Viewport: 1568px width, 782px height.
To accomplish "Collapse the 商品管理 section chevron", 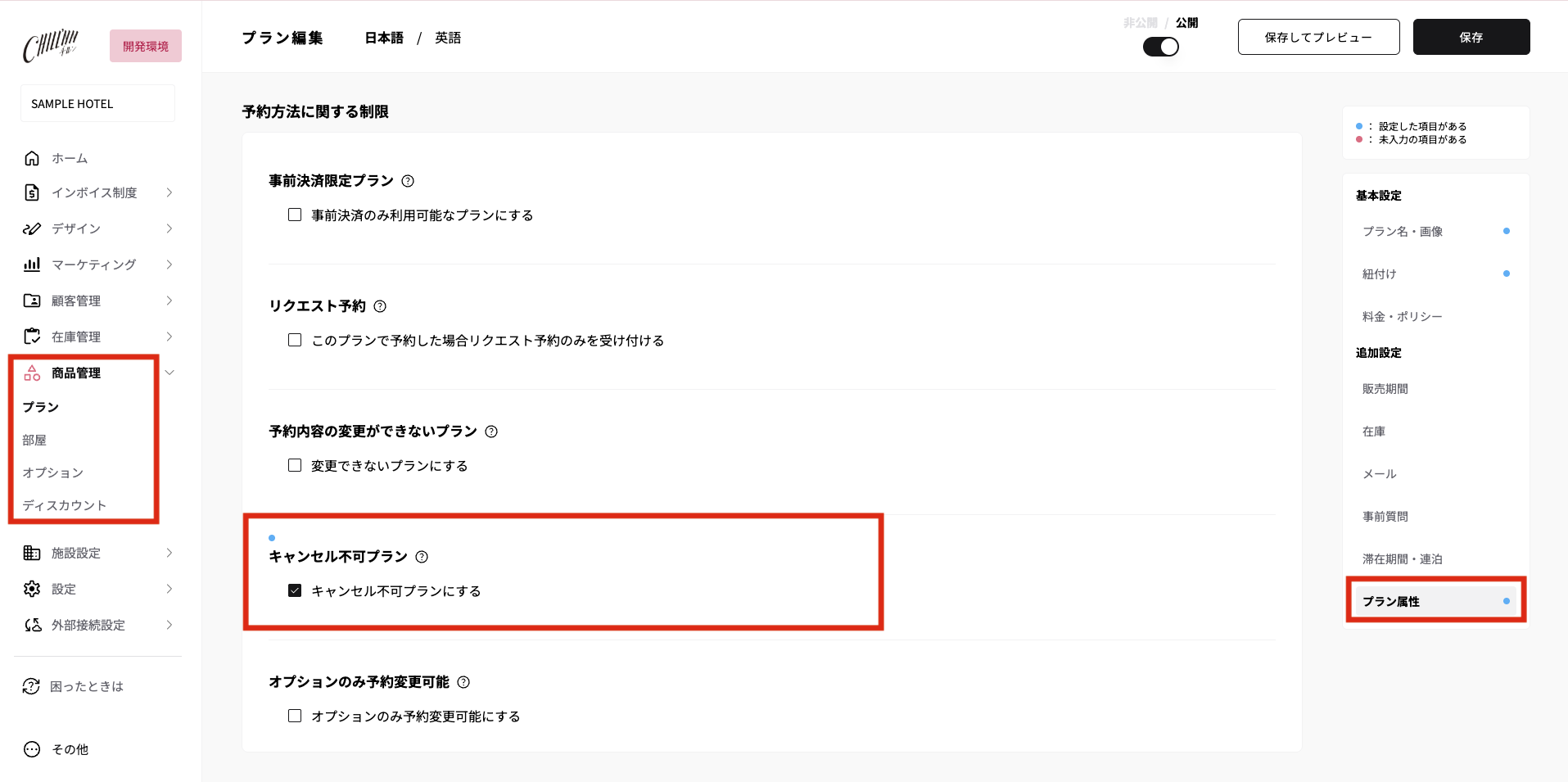I will 169,373.
